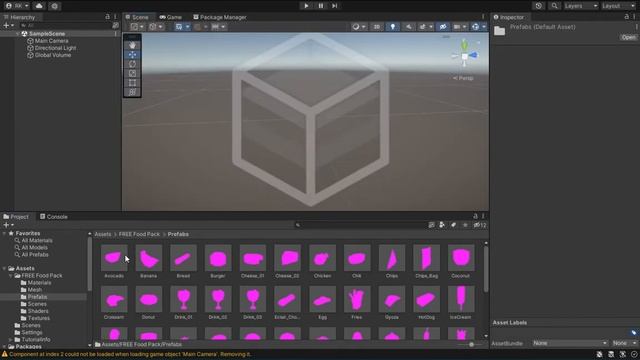Filter assets by type icon
Screen dimensions: 640x360
442,225
